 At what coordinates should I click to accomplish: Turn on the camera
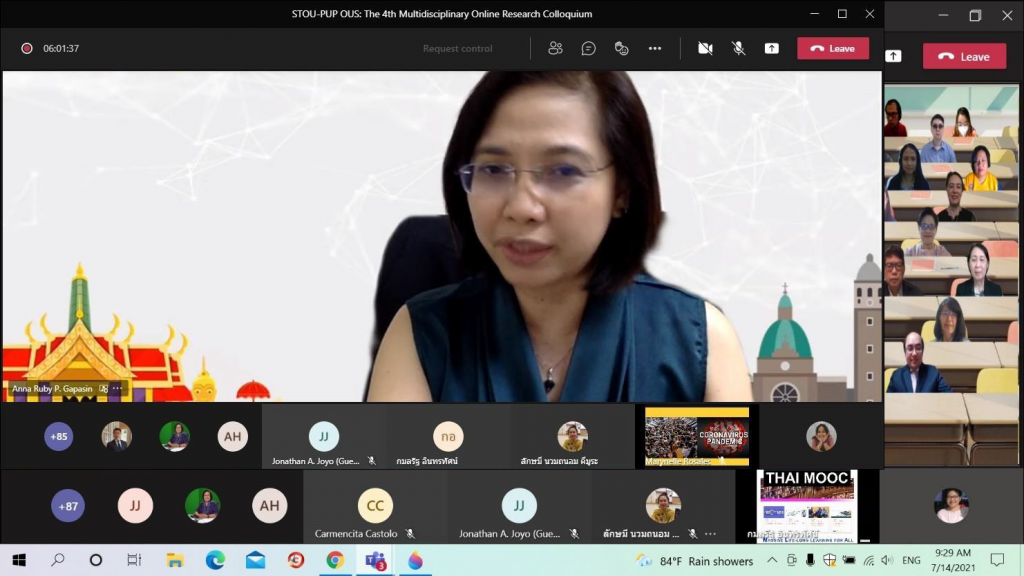point(705,48)
